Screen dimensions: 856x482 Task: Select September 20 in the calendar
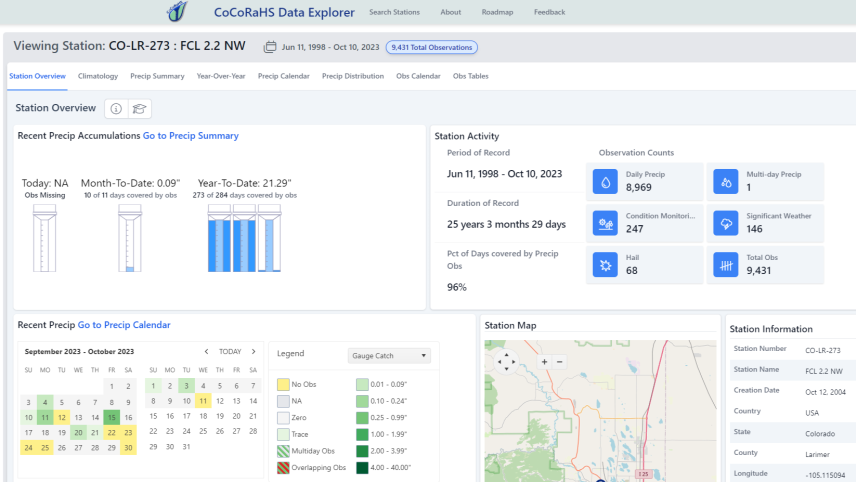coord(78,432)
